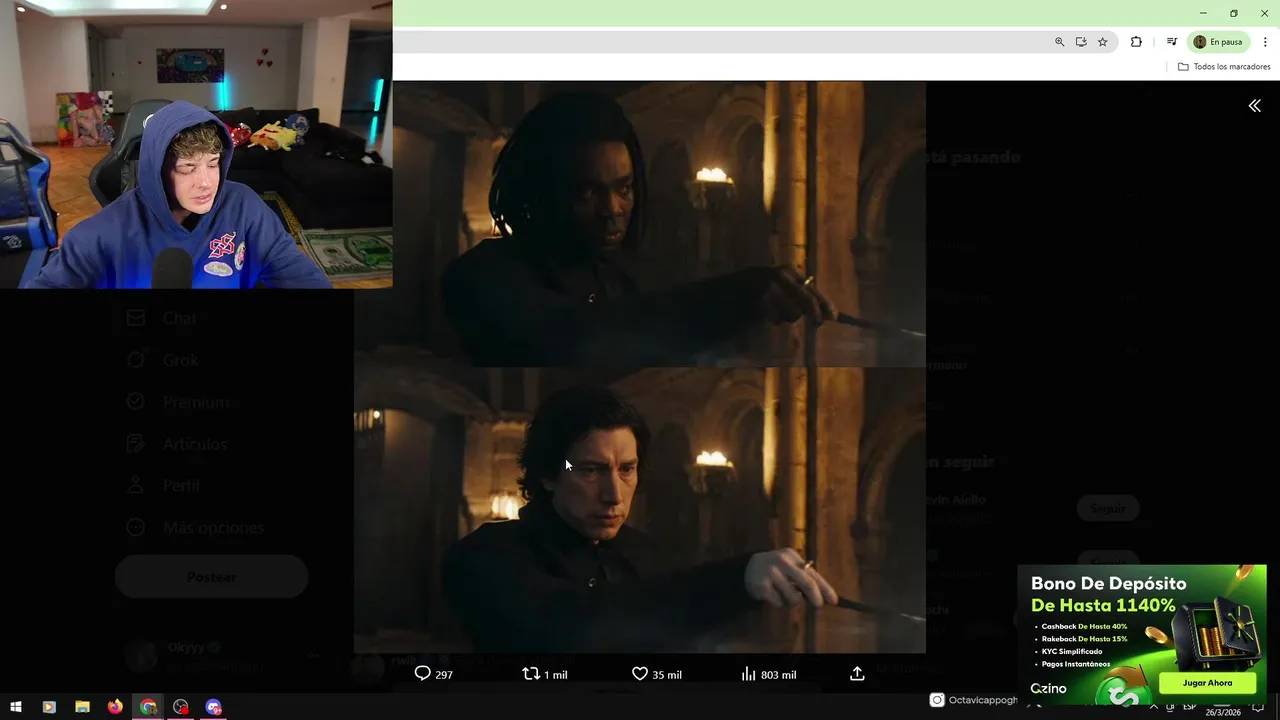Bookmark this page with the star icon
Screen dimensions: 1280x720
pos(1103,42)
